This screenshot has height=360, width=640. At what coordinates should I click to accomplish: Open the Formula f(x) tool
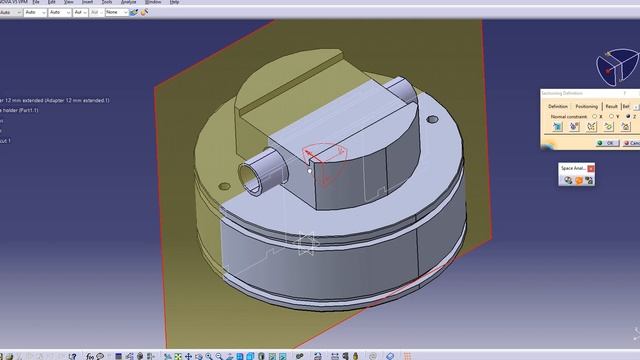tap(90, 356)
